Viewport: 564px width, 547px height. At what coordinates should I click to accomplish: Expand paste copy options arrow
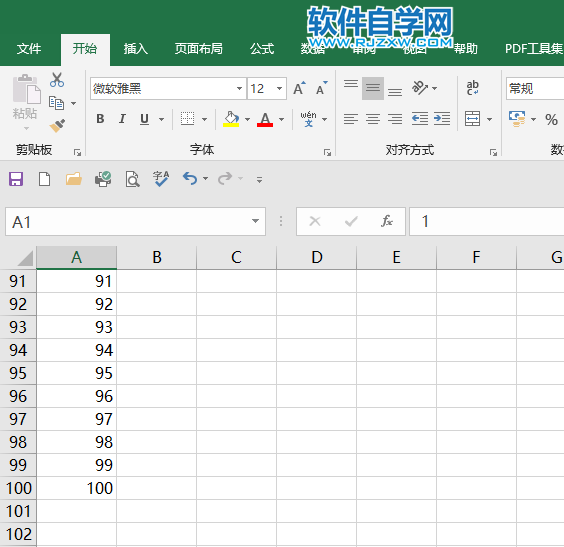tap(73, 104)
